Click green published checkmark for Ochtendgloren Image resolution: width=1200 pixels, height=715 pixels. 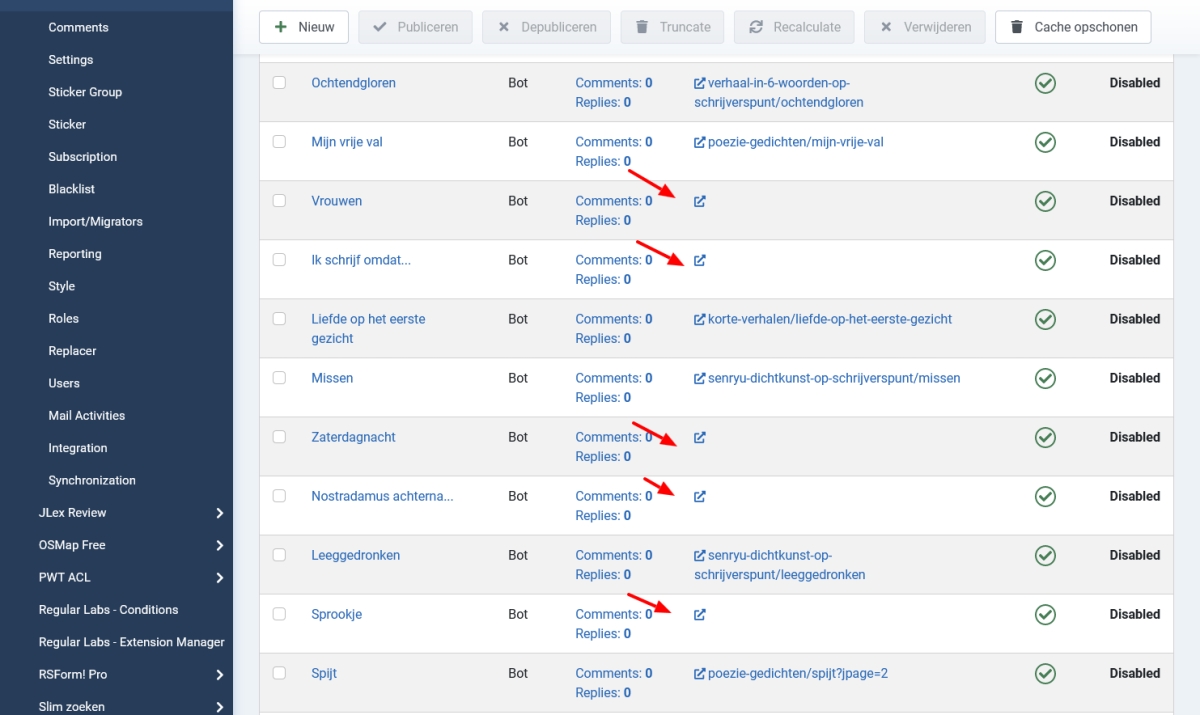pos(1045,83)
